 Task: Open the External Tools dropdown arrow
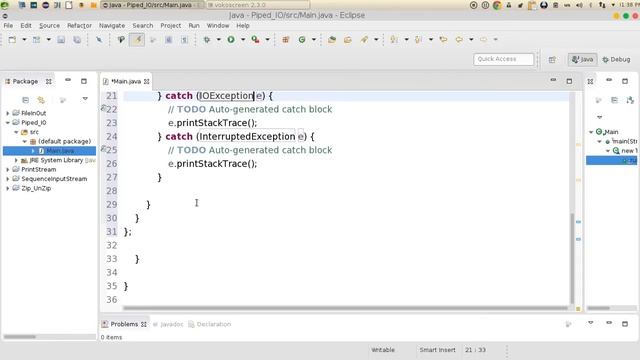tap(267, 40)
